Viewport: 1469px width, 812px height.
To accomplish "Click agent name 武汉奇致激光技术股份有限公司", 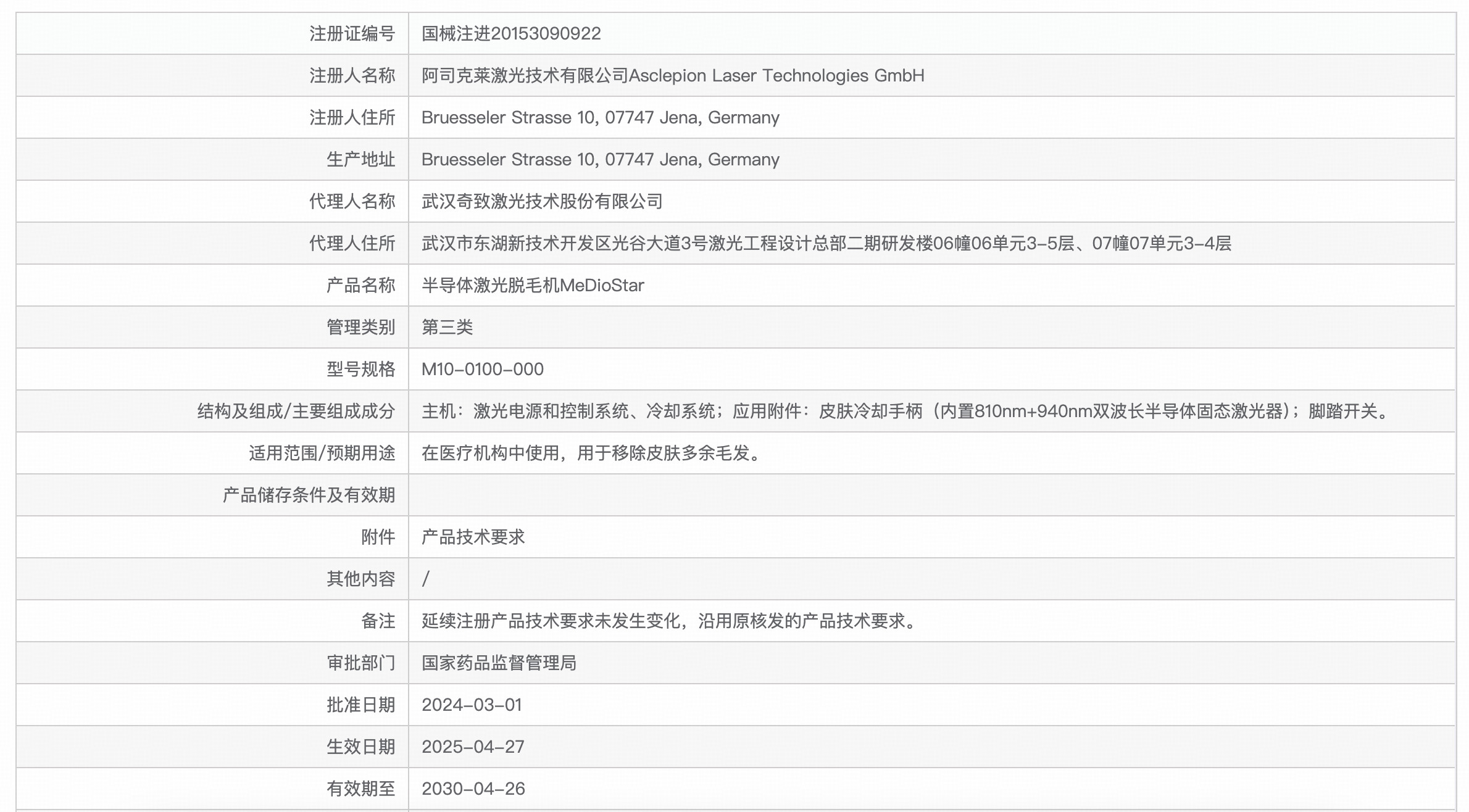I will pyautogui.click(x=543, y=201).
